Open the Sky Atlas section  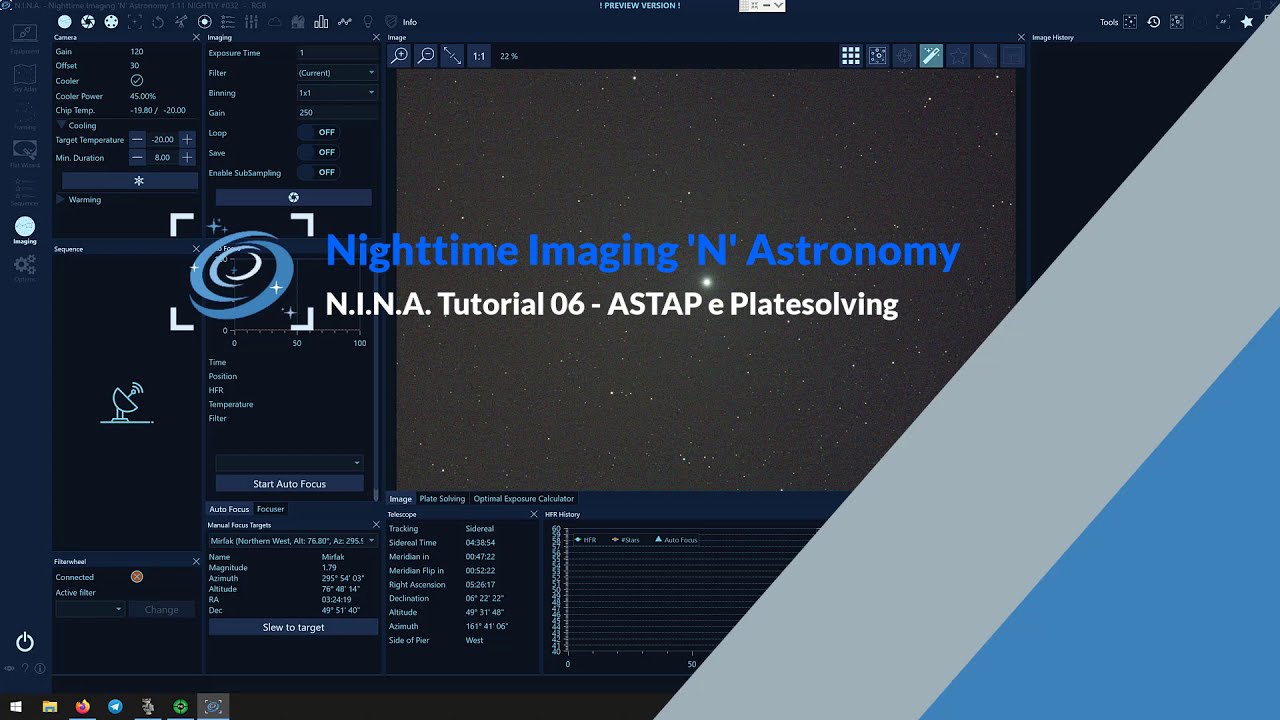[25, 80]
